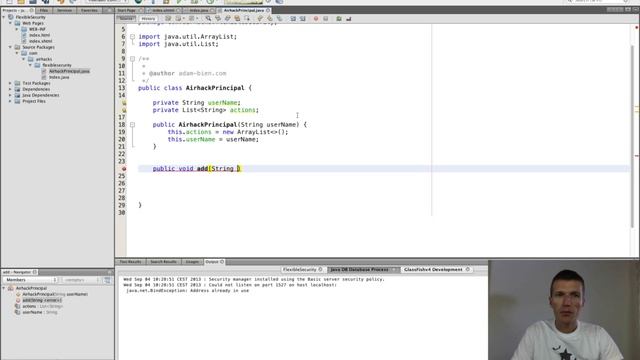Screen dimensions: 640x360
Task: Select the Source view button
Action: 126,18
